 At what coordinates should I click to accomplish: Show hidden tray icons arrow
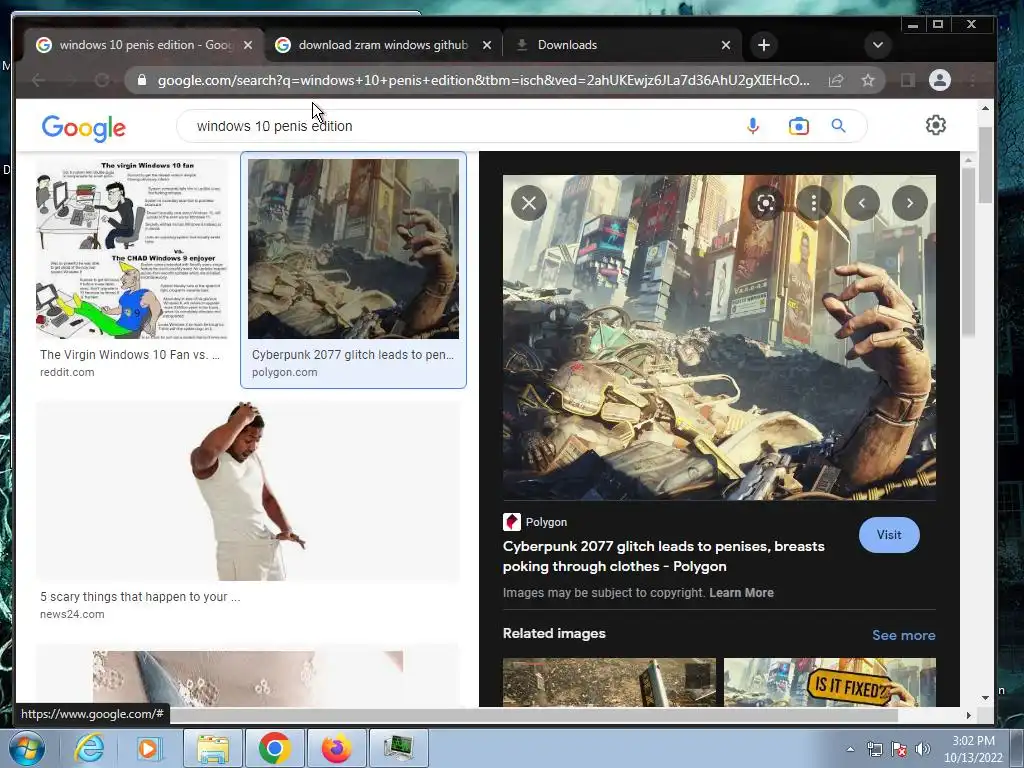[850, 749]
